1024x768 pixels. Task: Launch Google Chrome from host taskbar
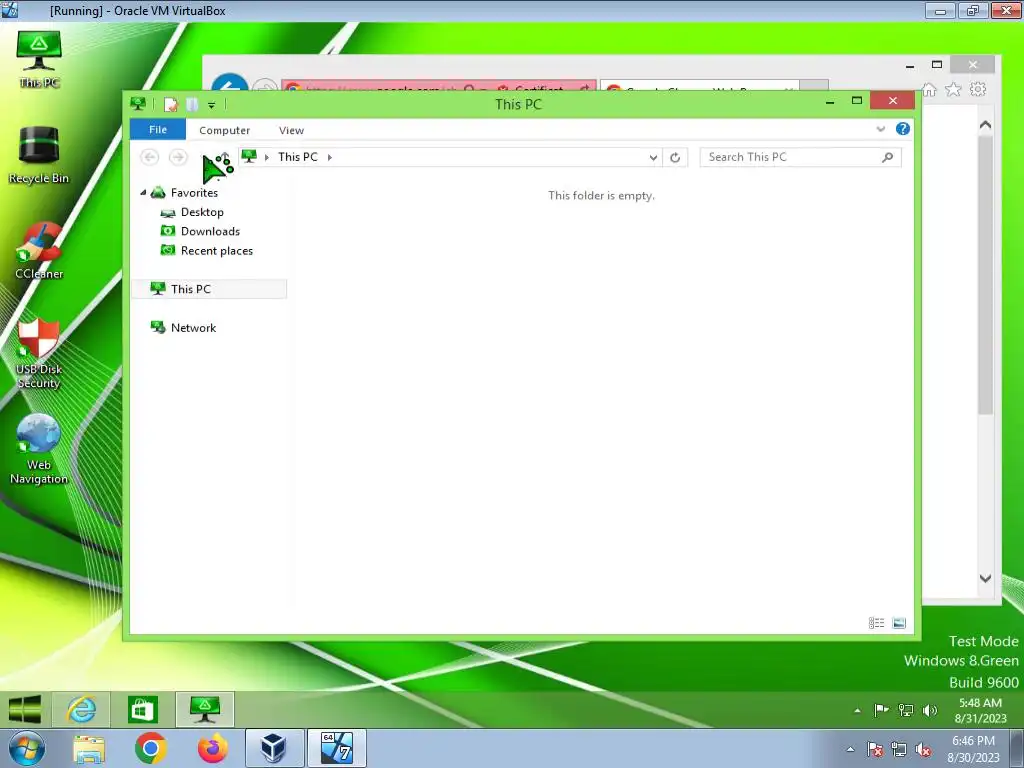[x=150, y=748]
